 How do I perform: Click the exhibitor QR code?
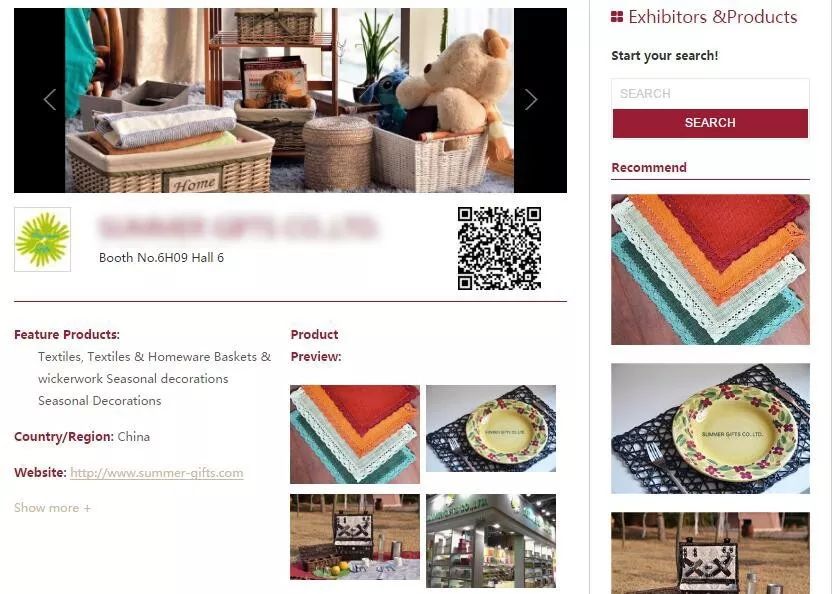point(499,249)
